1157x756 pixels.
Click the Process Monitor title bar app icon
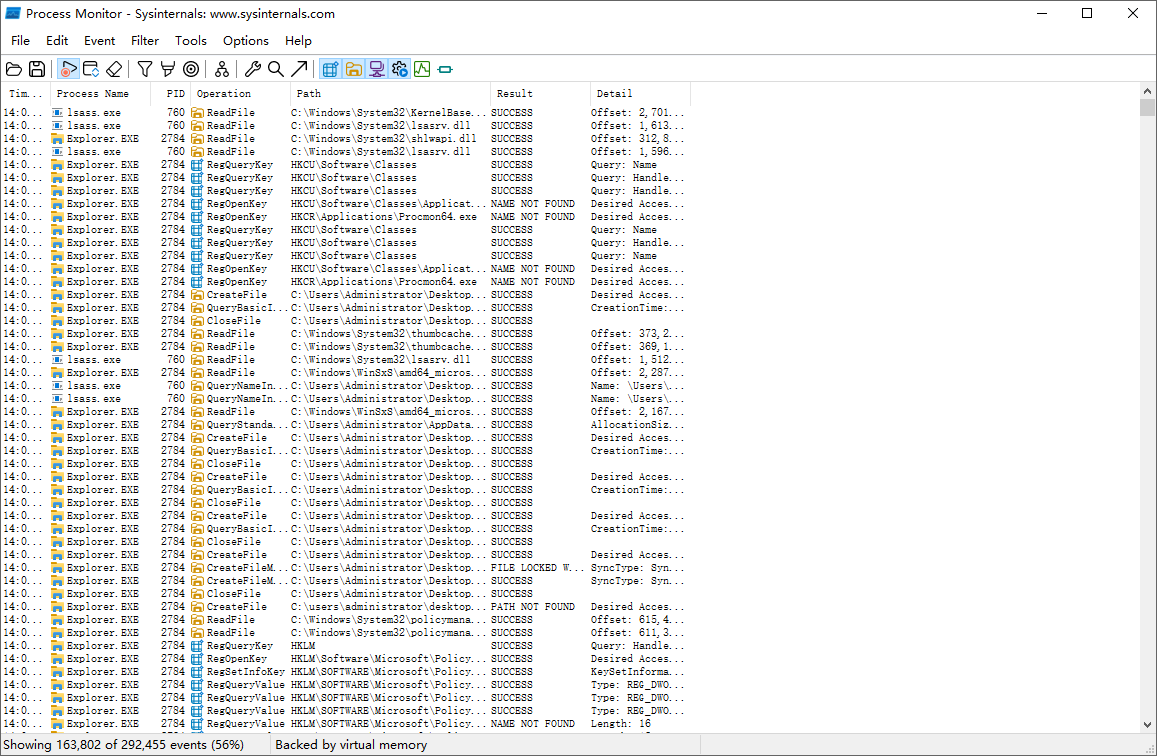13,13
